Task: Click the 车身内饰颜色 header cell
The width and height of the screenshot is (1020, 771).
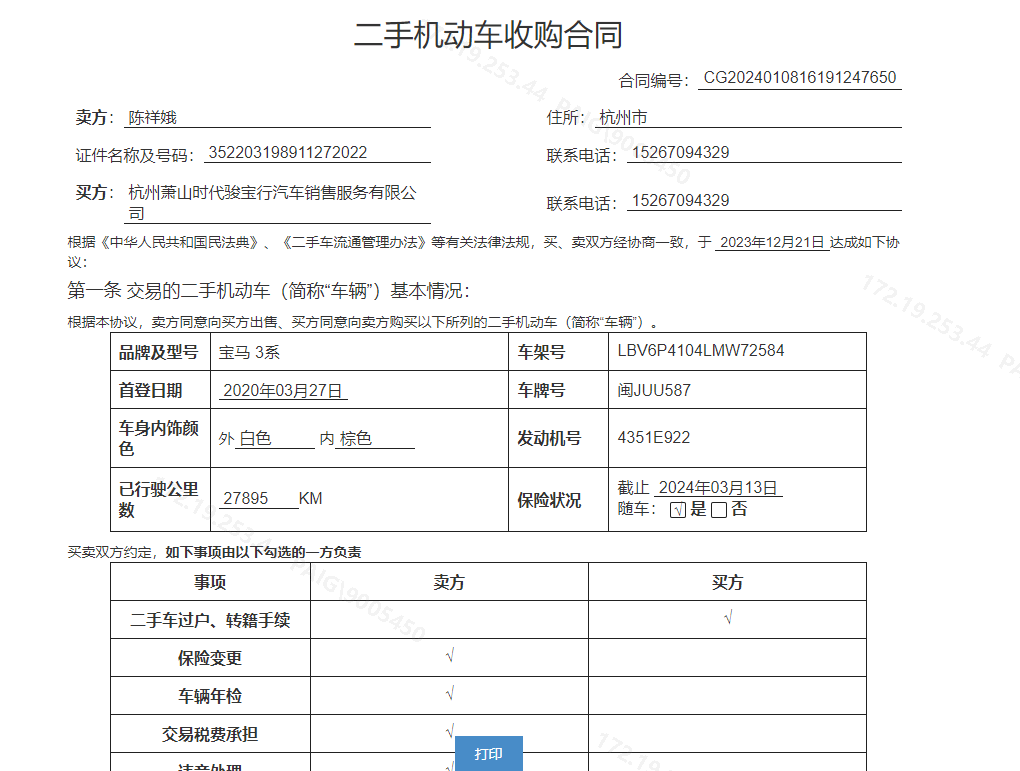Action: click(x=159, y=439)
